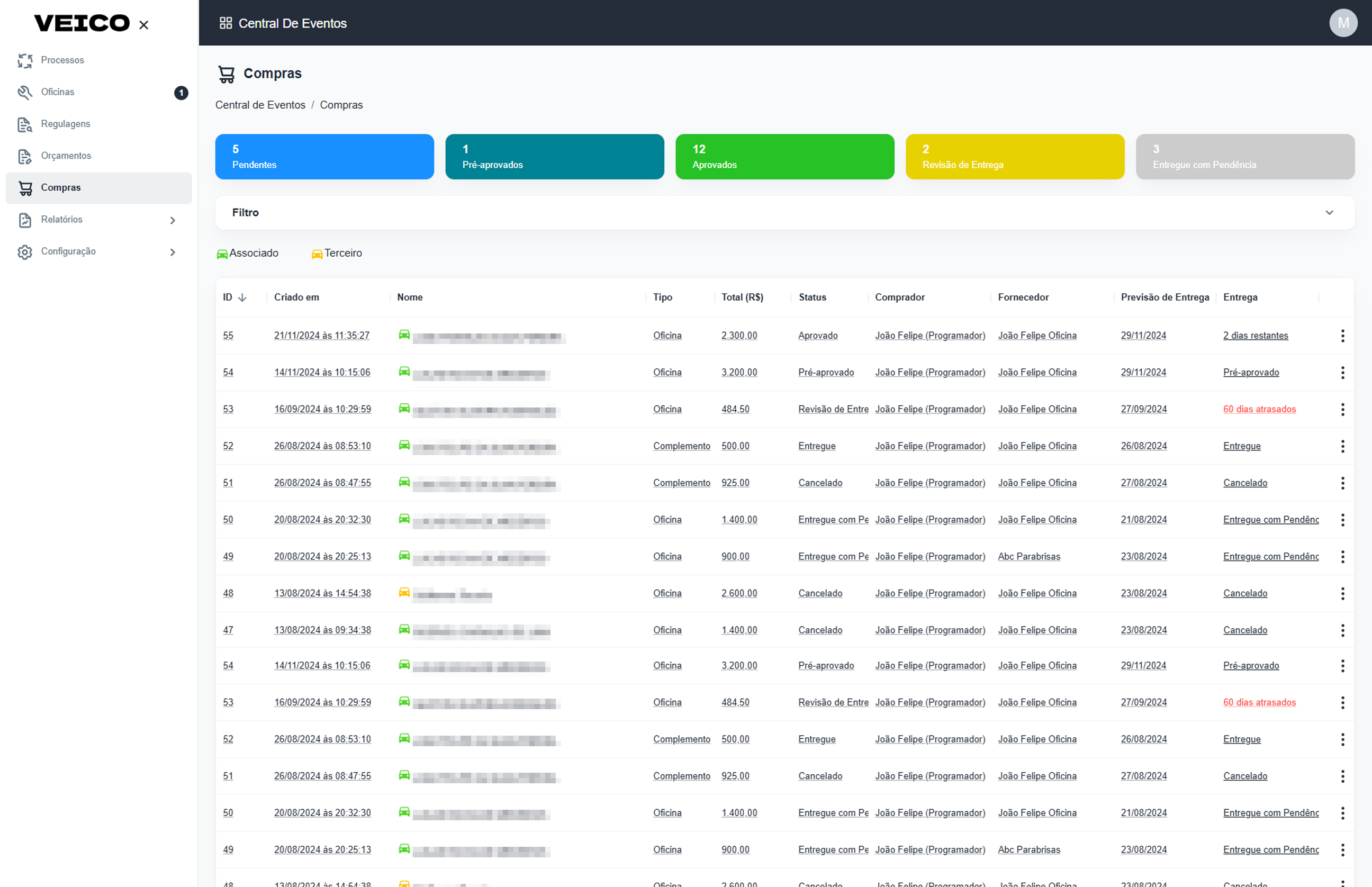The image size is (1372, 887).
Task: Click the Regulagens document icon
Action: 25,124
